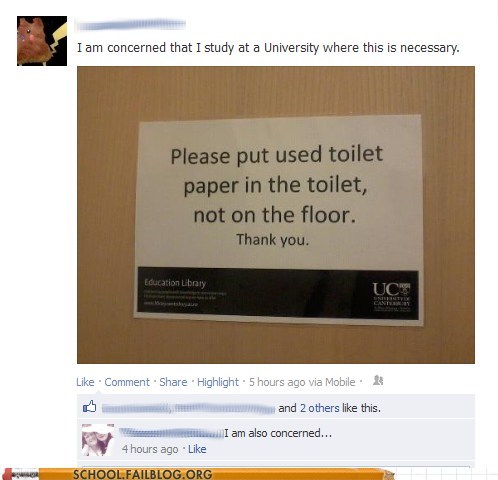Click the comment's '4 hours ago' timestamp
Viewport: 498px width, 480px height.
[x=150, y=449]
